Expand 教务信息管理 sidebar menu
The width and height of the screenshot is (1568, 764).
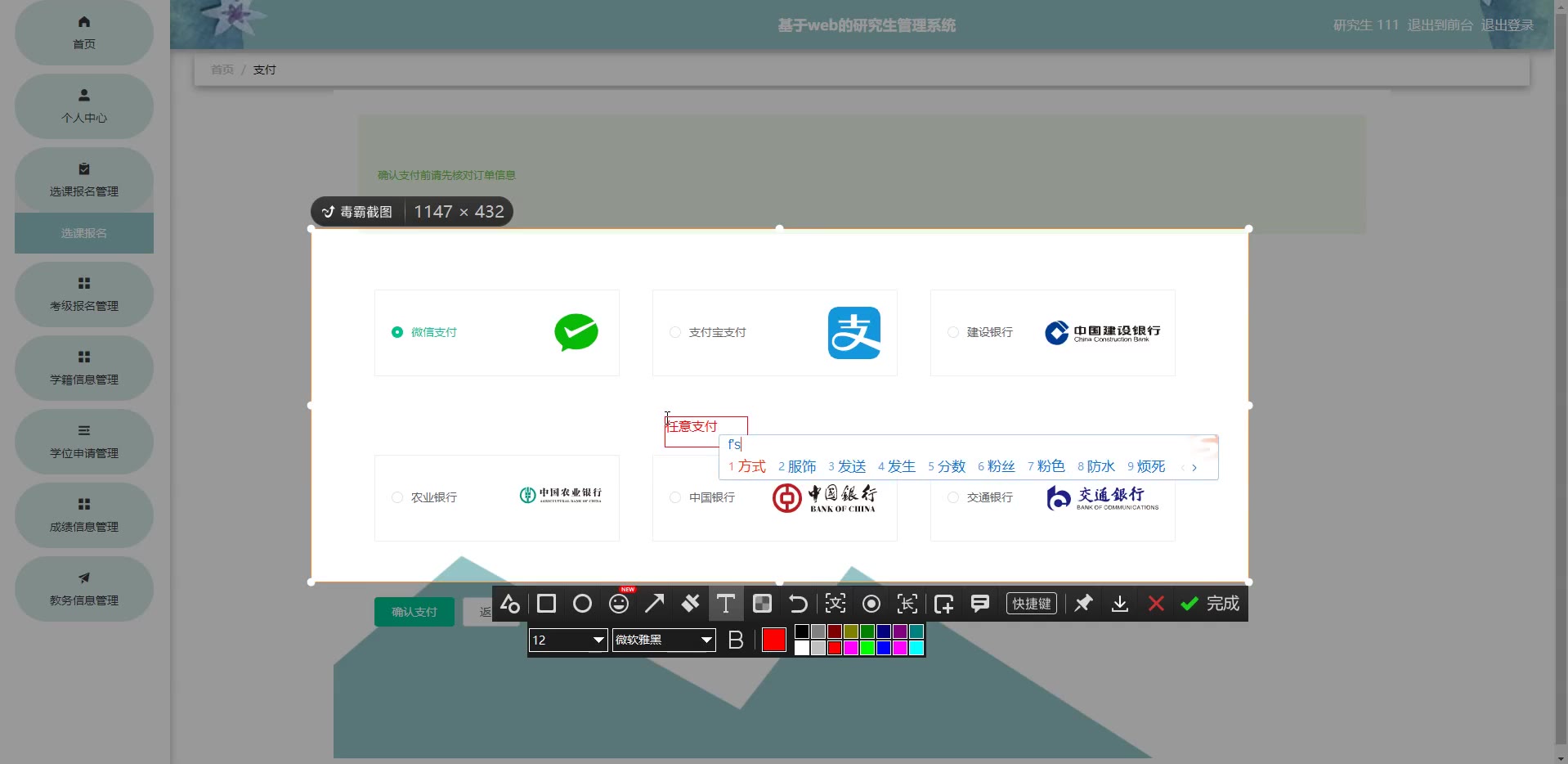(84, 589)
